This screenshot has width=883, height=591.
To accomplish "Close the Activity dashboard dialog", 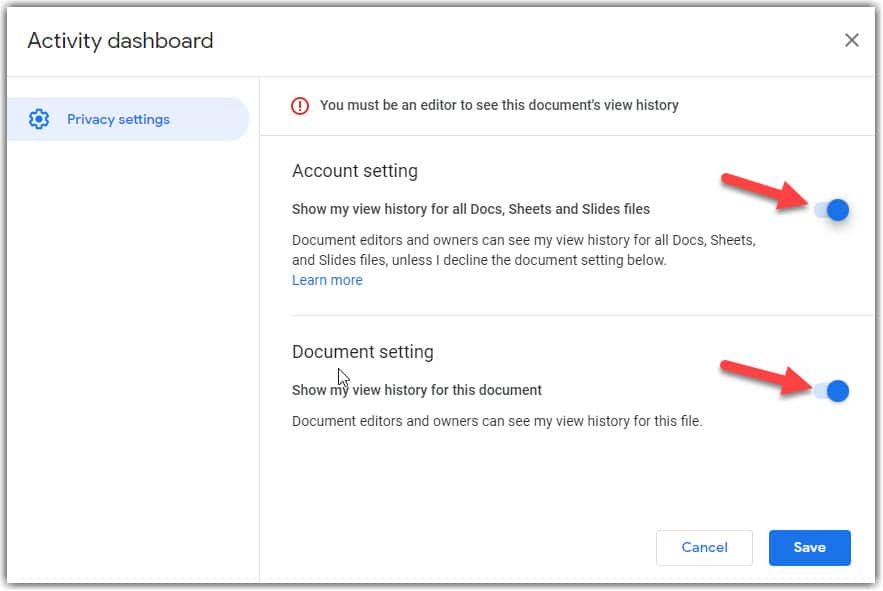I will [851, 40].
